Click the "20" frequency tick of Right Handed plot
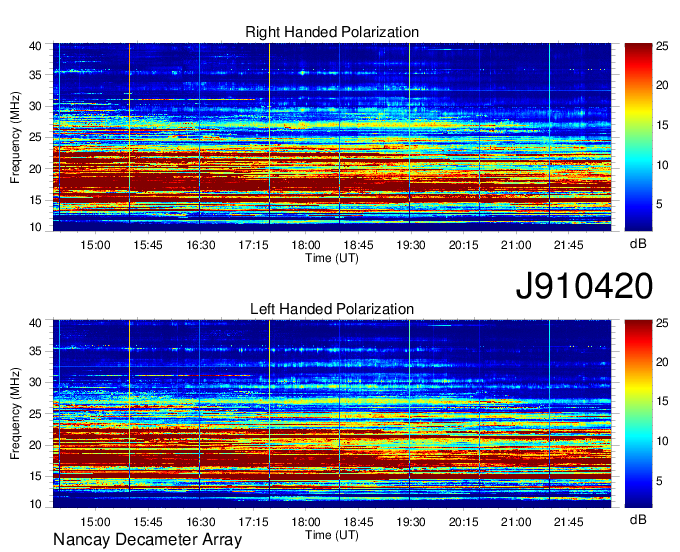 pos(36,169)
